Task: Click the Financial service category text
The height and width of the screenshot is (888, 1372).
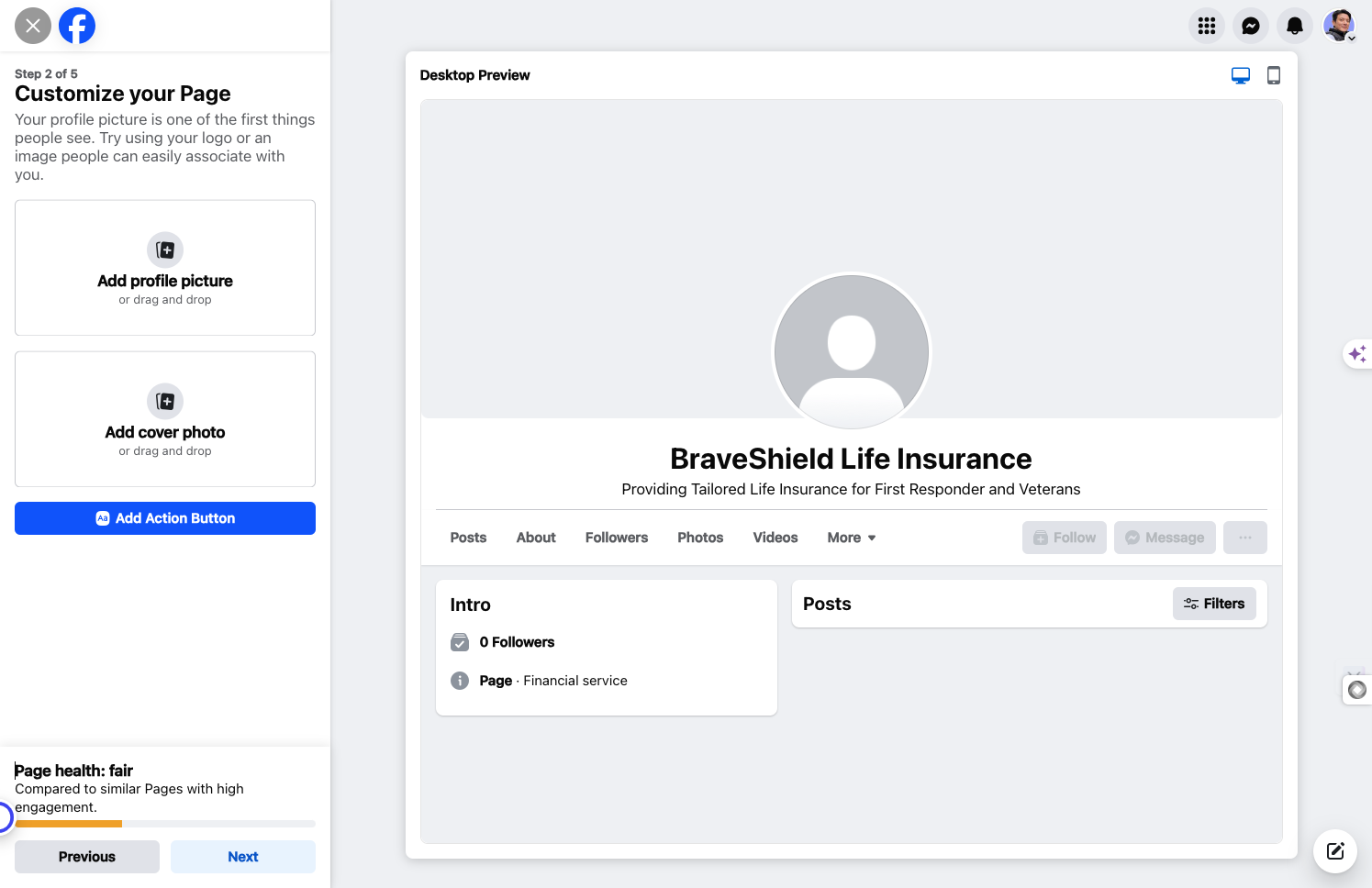Action: (x=575, y=681)
